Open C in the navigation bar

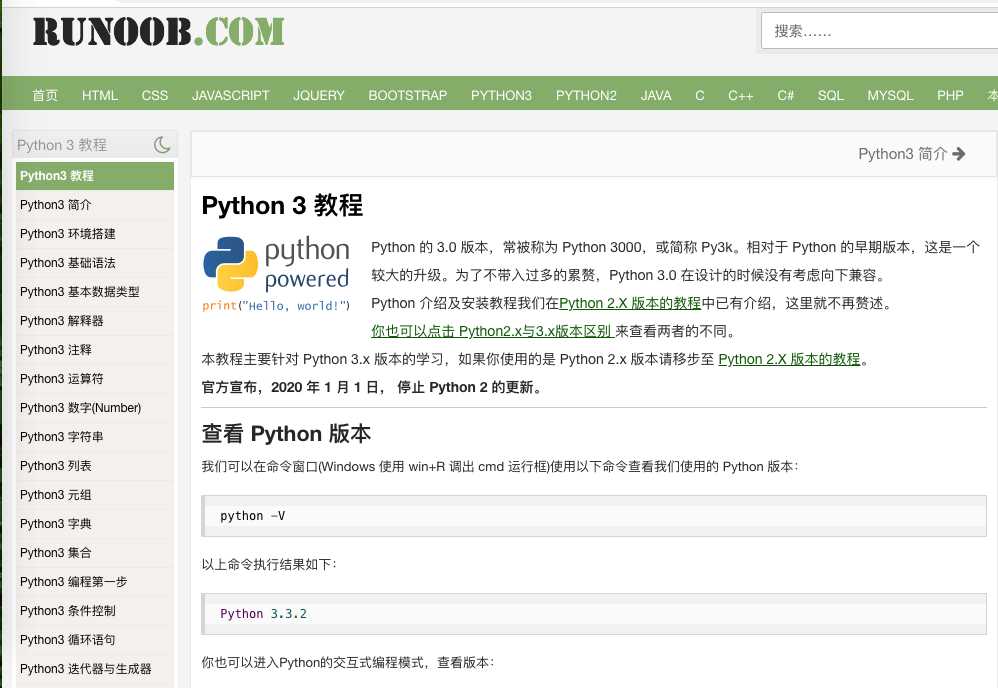pyautogui.click(x=699, y=95)
